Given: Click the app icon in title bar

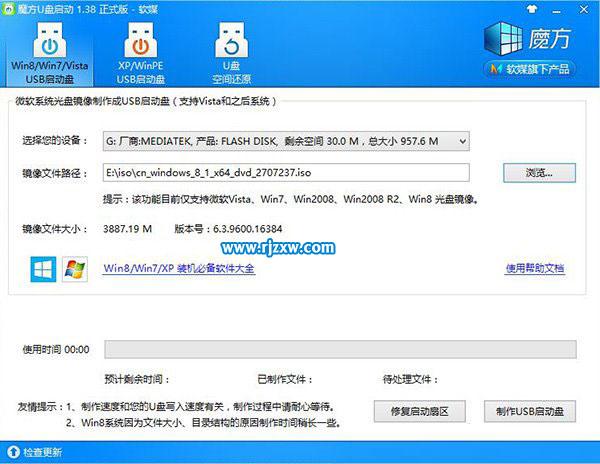Looking at the screenshot, I should click(9, 9).
